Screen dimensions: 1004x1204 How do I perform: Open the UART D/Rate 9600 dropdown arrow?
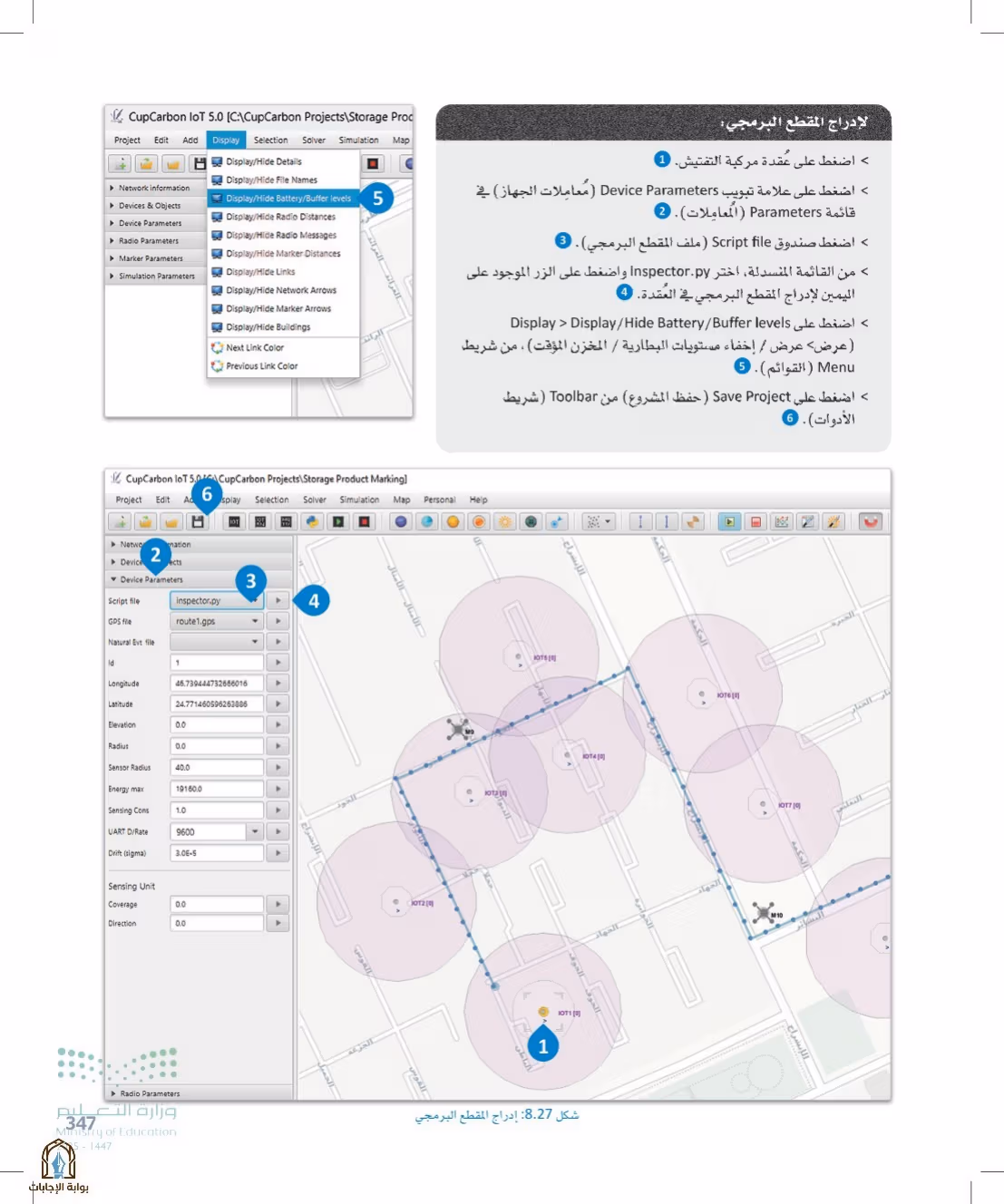click(x=255, y=831)
